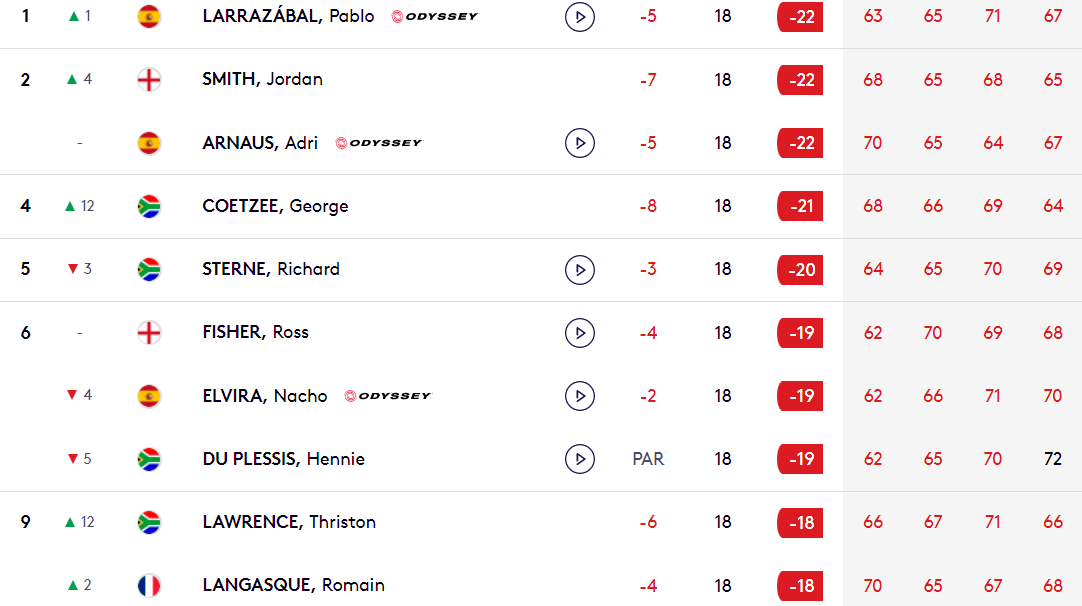
Task: Click Du Plessis final round score 72
Action: (1052, 459)
